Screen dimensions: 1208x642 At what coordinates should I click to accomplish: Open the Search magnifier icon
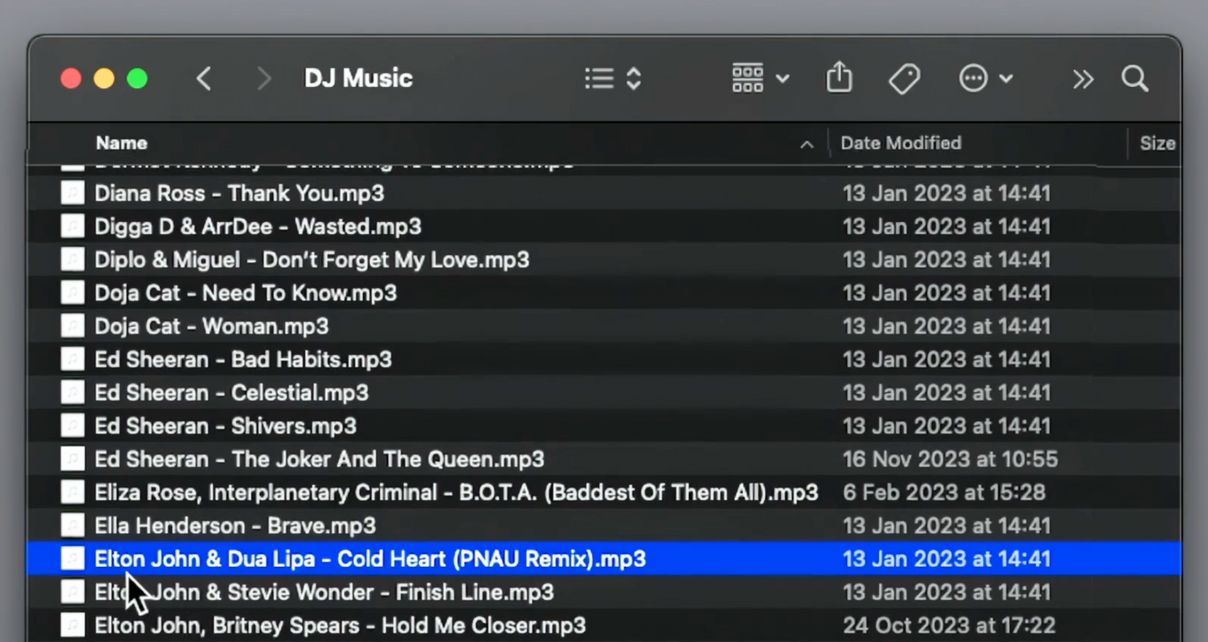1134,79
